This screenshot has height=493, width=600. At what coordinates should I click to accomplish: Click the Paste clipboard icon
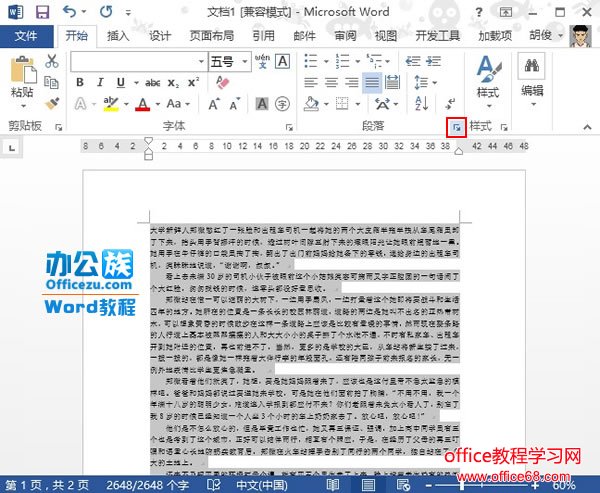tap(23, 70)
